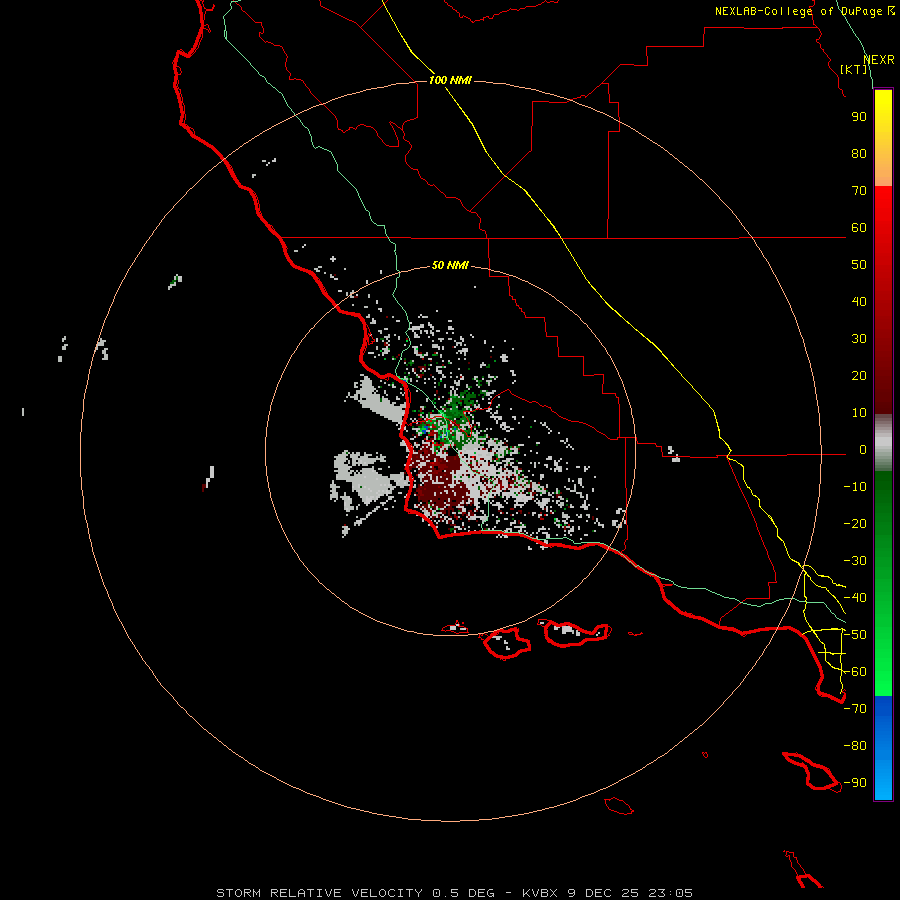Select the -70 value on the velocity scale

[855, 709]
